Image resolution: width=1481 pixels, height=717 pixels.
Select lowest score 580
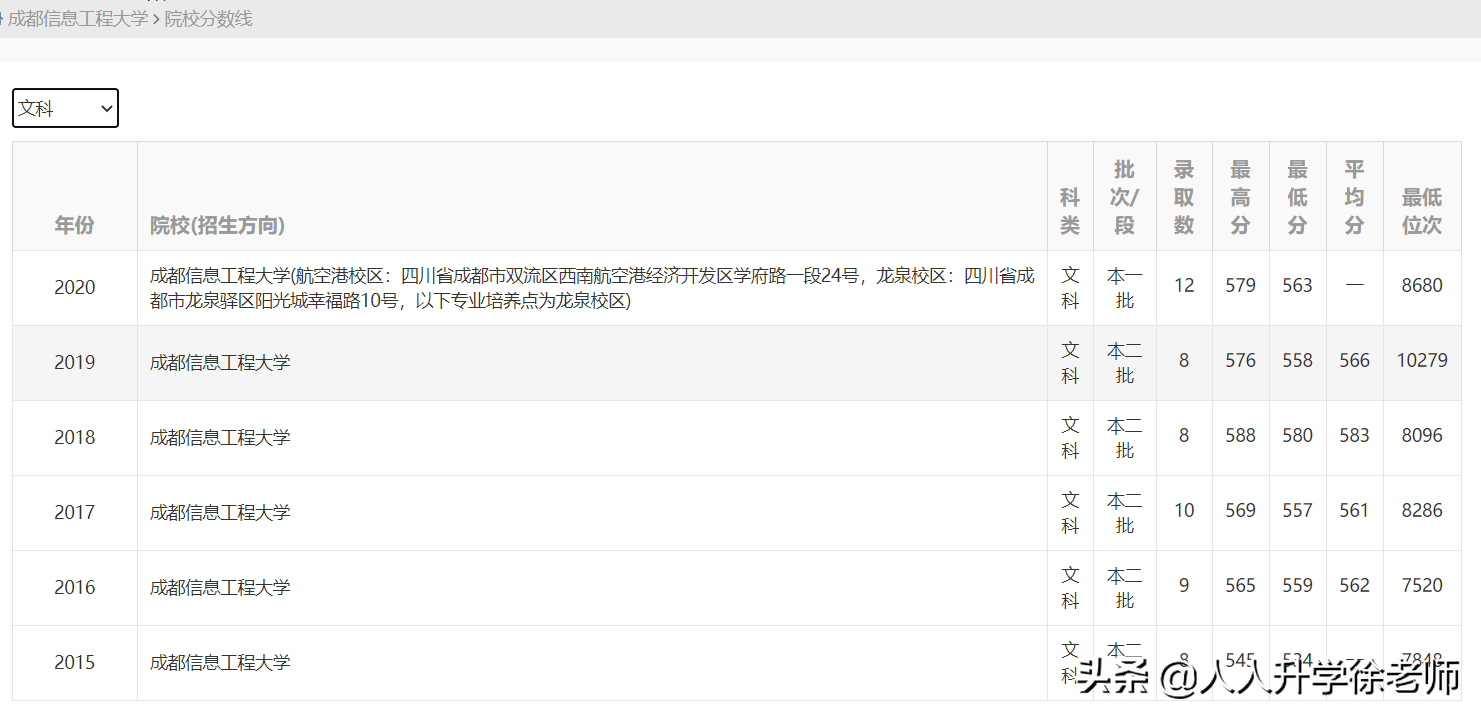[x=1297, y=435]
